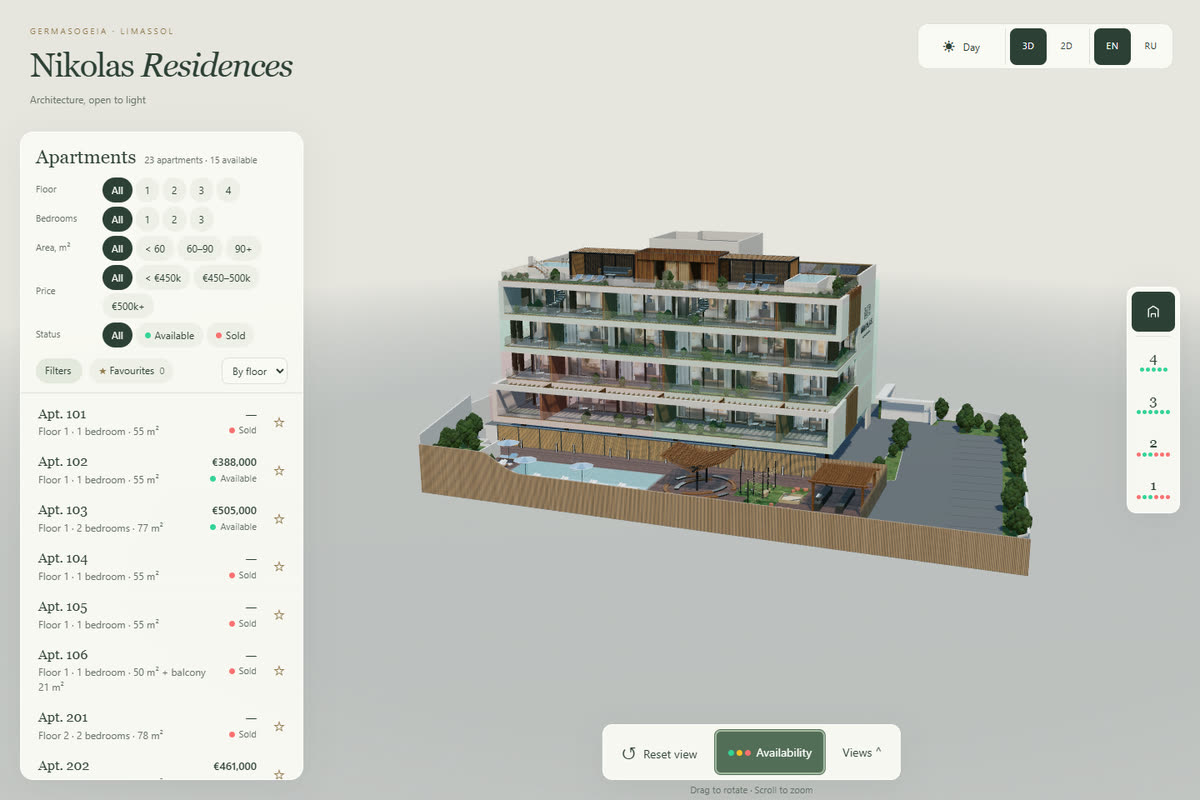This screenshot has width=1200, height=800.
Task: Star Apt. 103 as favourite
Action: tap(279, 518)
